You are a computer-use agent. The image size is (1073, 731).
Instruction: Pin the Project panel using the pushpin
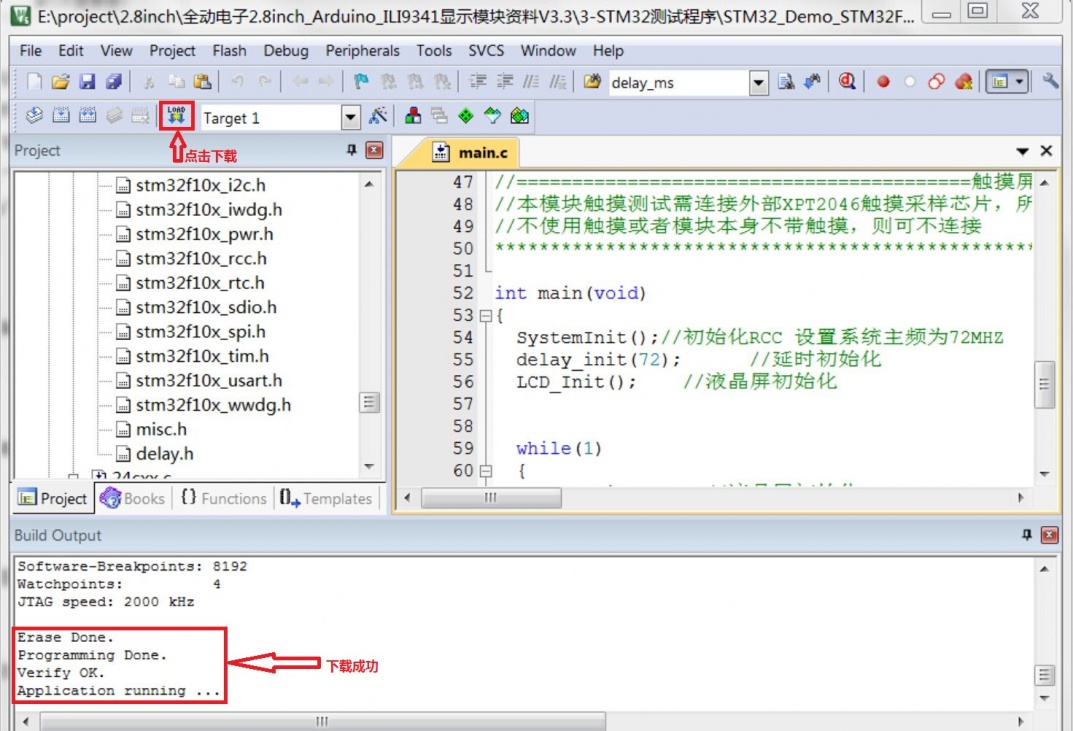[351, 150]
